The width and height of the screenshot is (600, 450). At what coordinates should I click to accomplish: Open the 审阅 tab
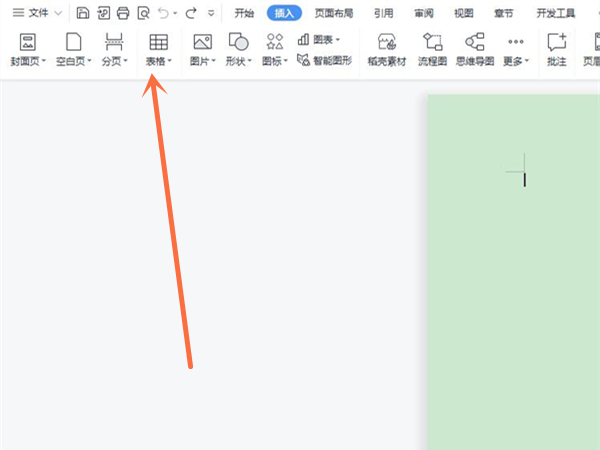(424, 13)
